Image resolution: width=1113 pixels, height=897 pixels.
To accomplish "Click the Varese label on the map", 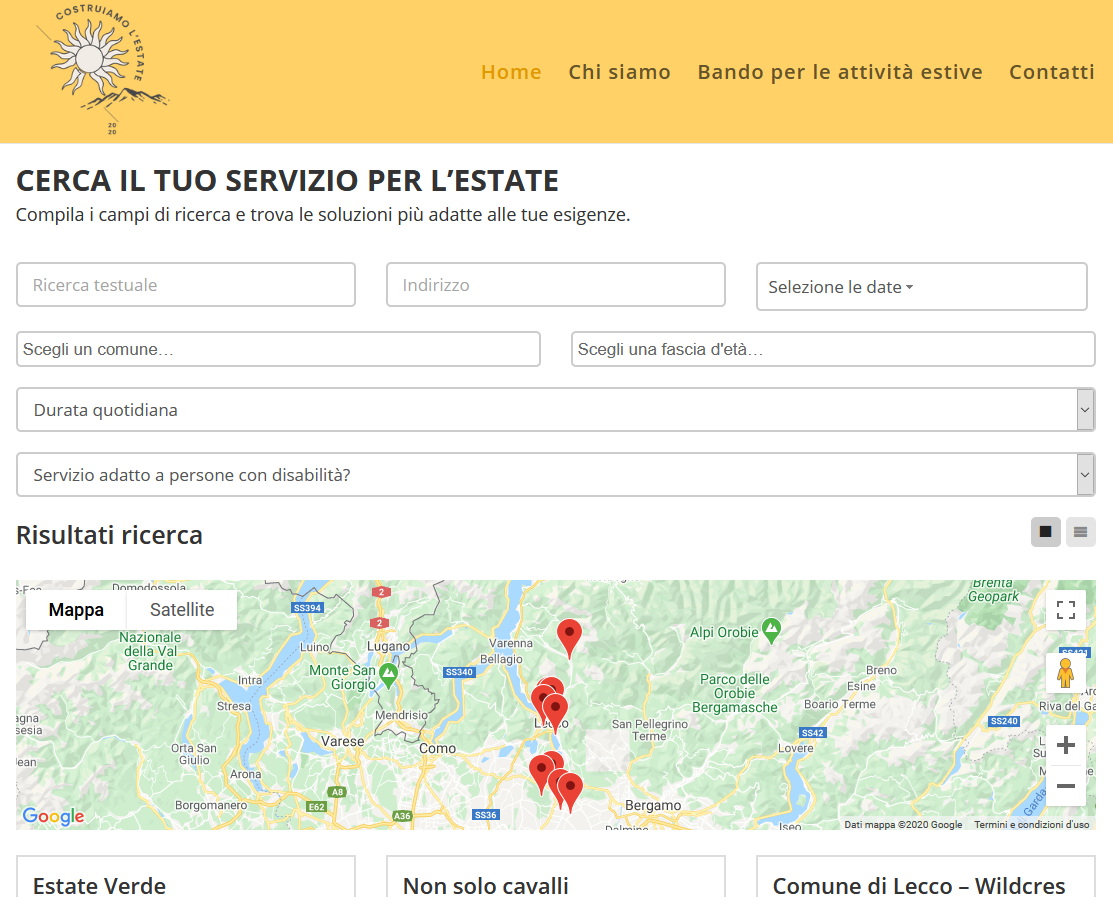I will [342, 742].
